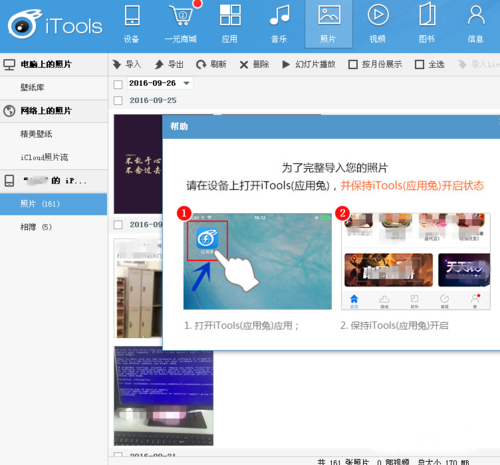Select 电脑上的照片 in sidebar
Viewport: 500px width, 465px height.
coord(54,64)
